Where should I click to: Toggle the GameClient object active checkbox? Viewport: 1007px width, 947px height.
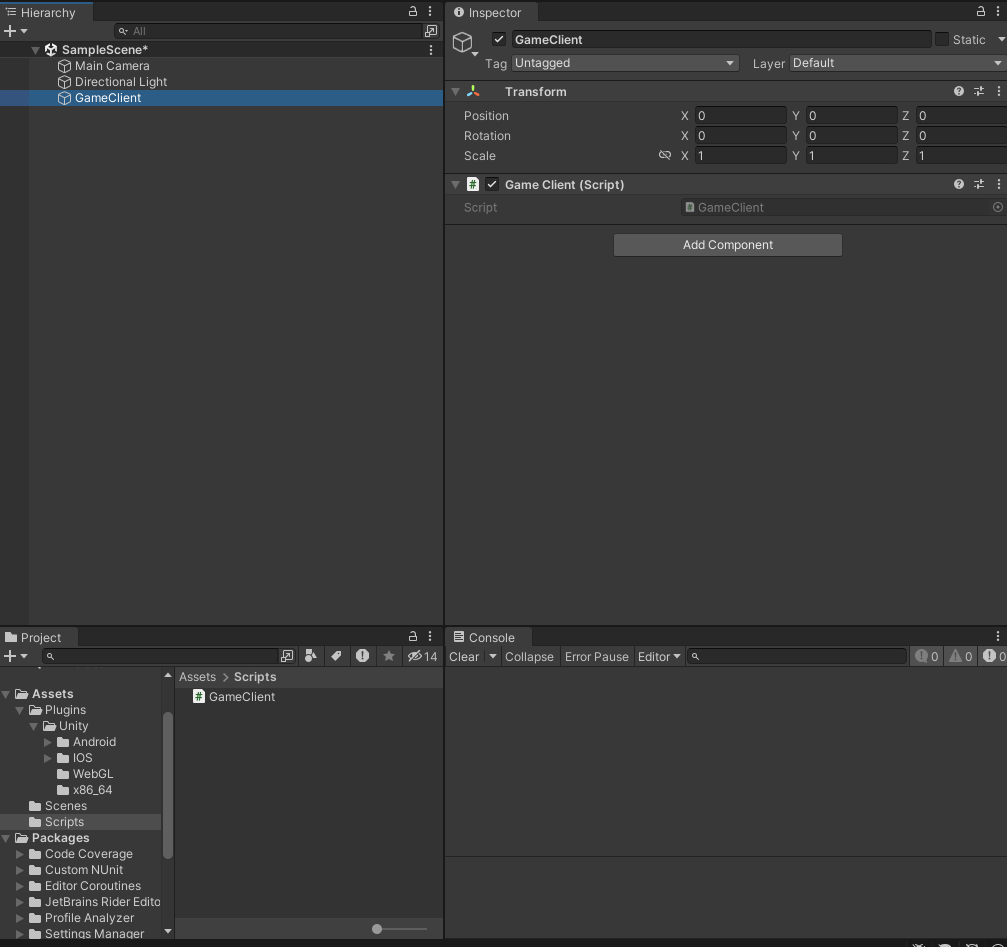[499, 39]
